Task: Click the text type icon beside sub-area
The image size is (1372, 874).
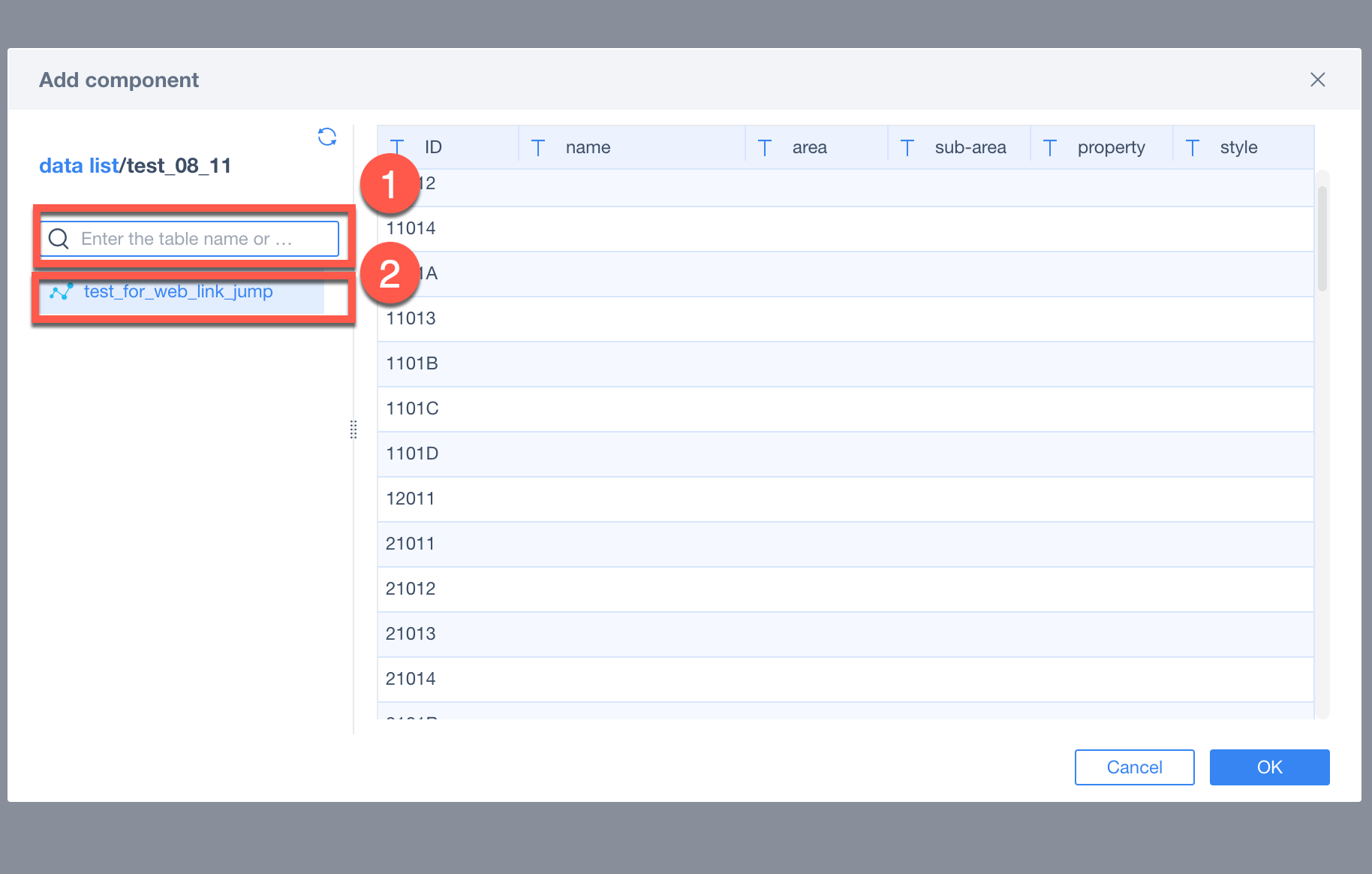Action: tap(907, 147)
